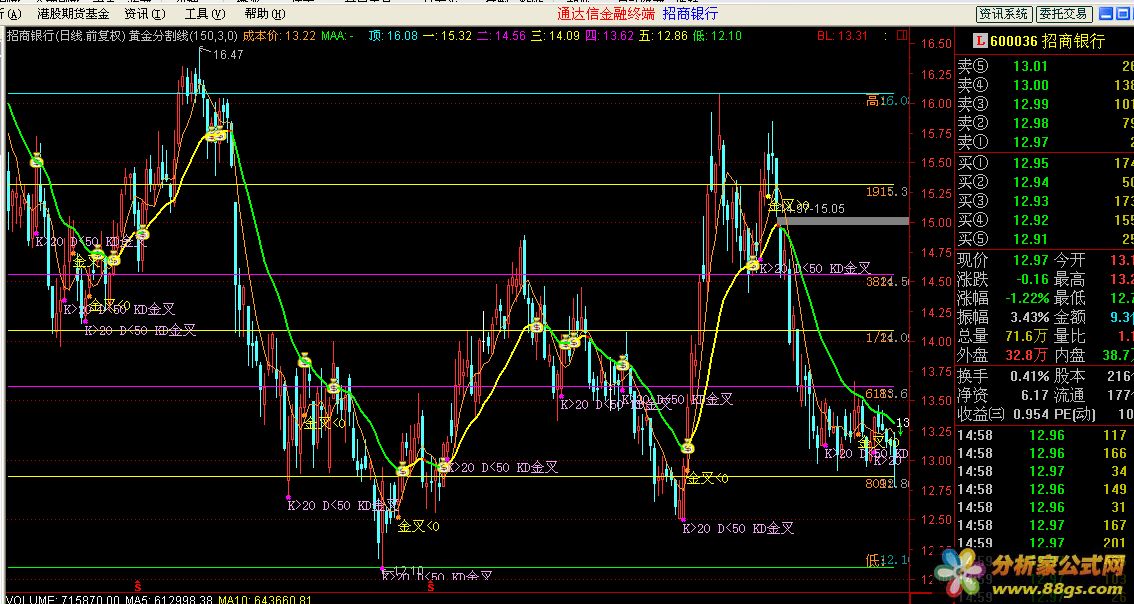The height and width of the screenshot is (604, 1134).
Task: Click the grey gap bar at the 15.00 level
Action: 845,220
